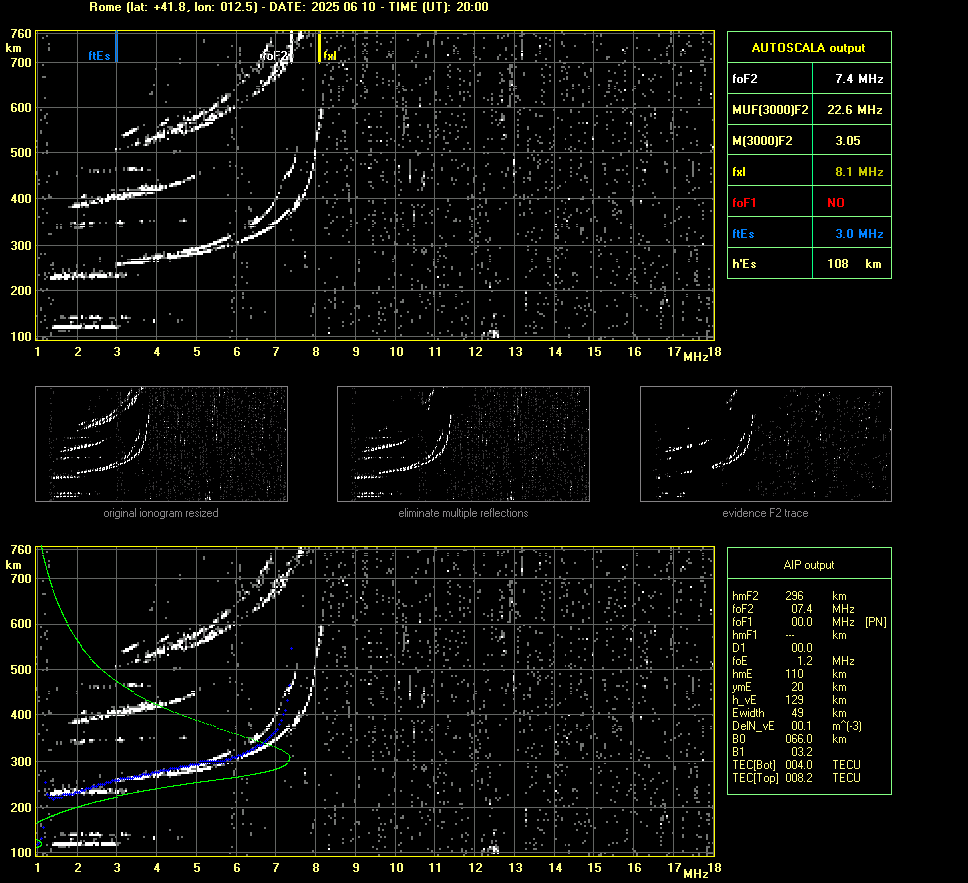This screenshot has width=968, height=883.
Task: Click the 18 MHz axis label of top ionogram
Action: (x=714, y=352)
